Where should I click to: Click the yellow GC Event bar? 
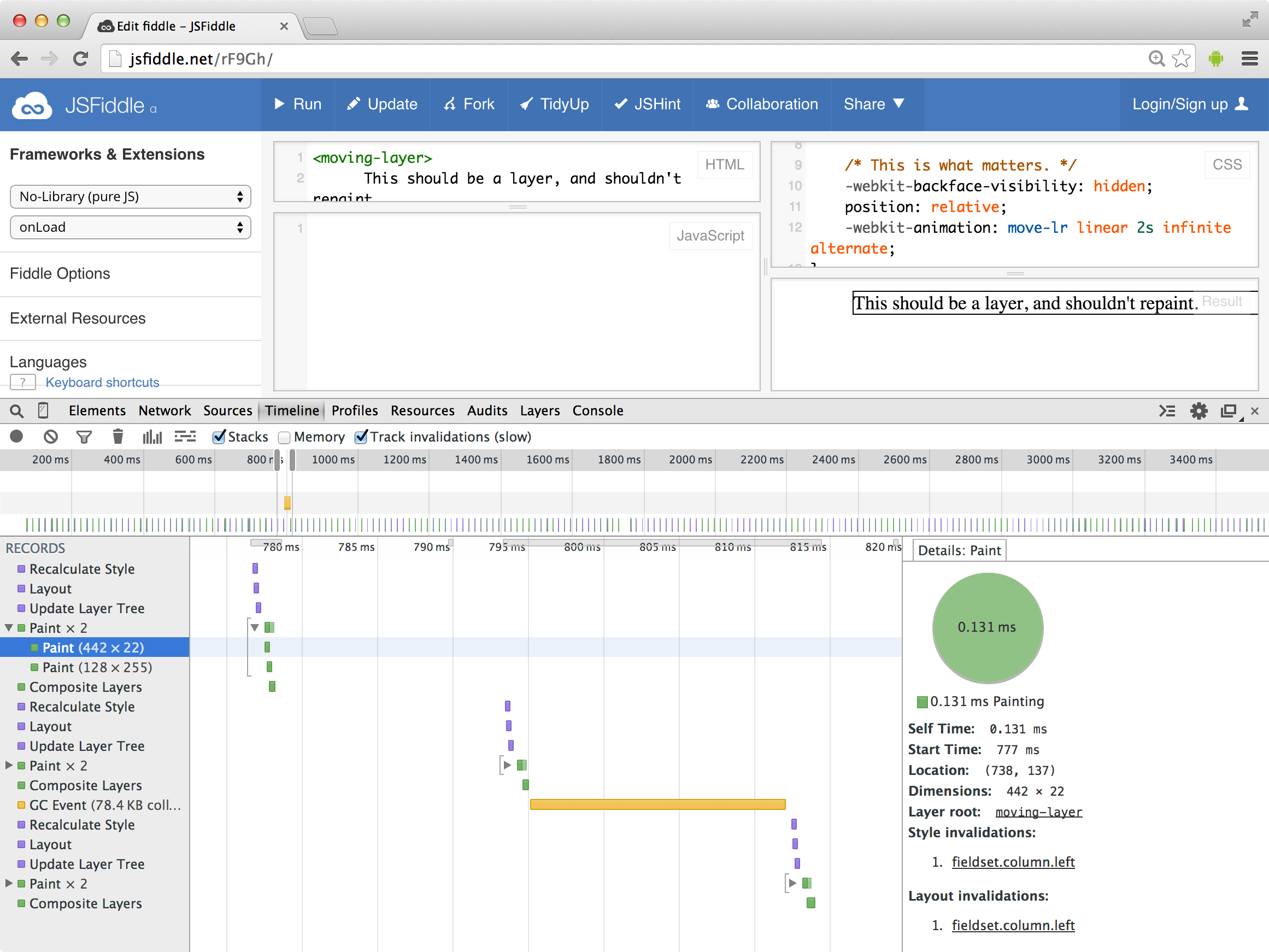coord(657,804)
